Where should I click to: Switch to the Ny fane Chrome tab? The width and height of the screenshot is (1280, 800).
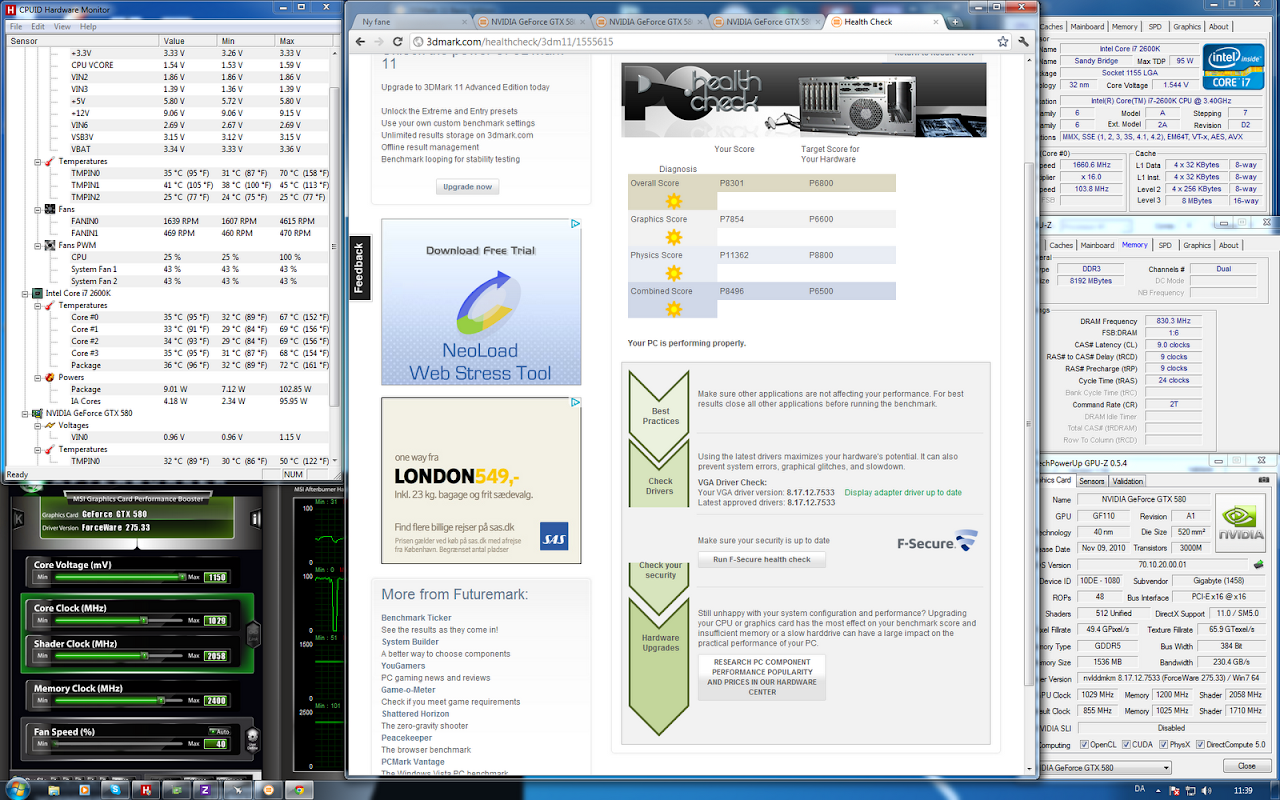(412, 21)
